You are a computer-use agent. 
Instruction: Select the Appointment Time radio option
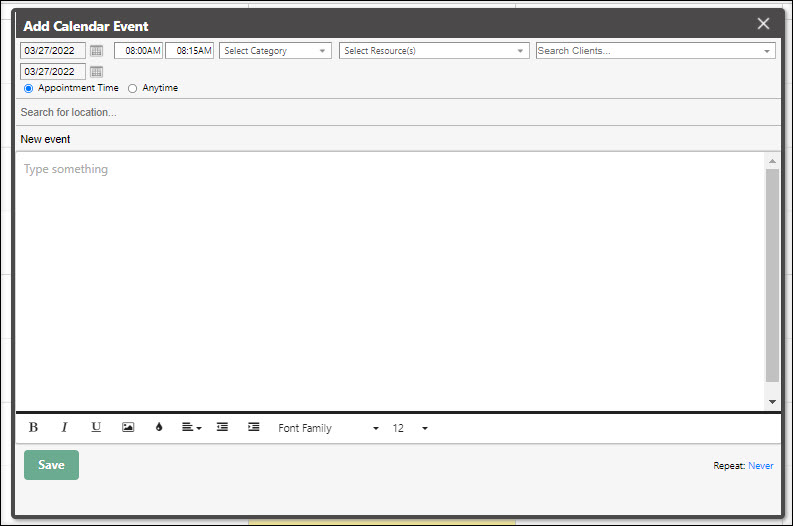[x=29, y=89]
